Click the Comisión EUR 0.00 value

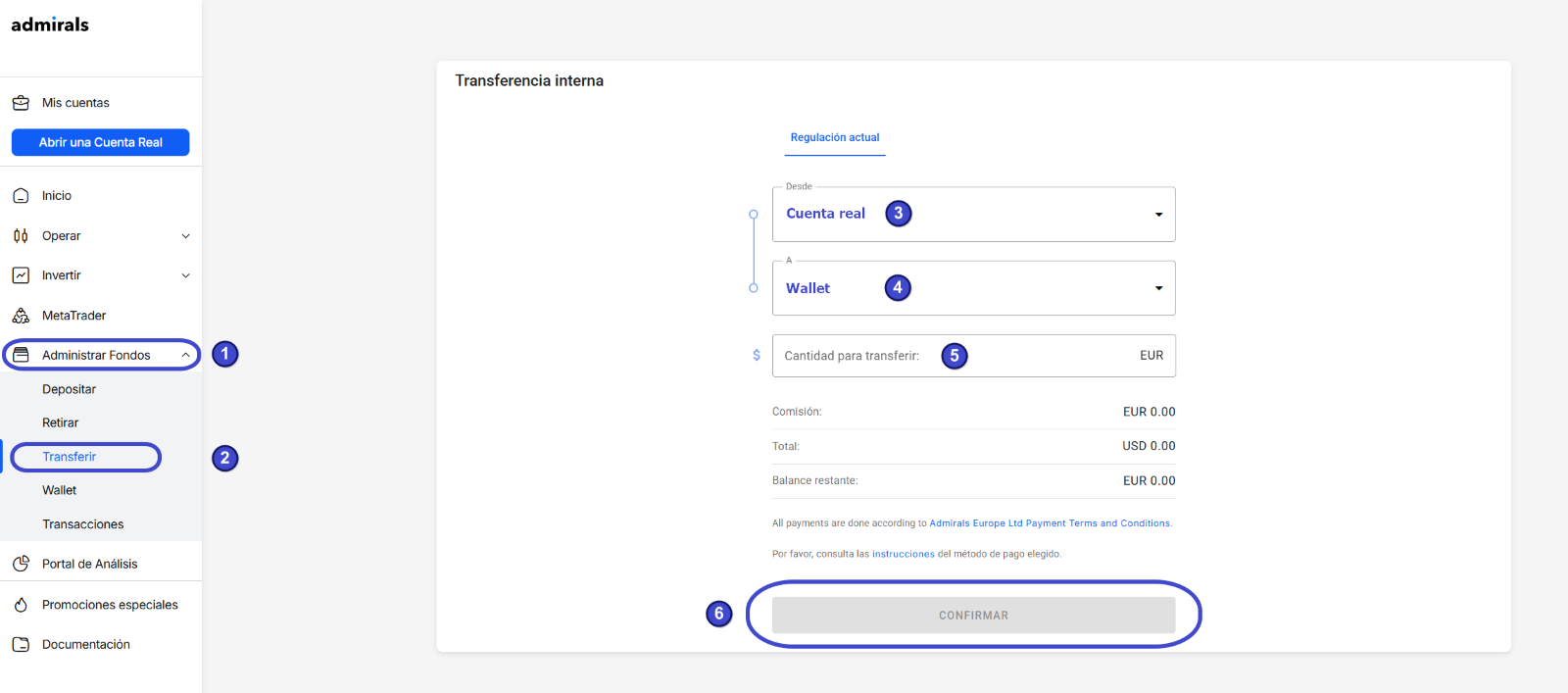(1149, 412)
